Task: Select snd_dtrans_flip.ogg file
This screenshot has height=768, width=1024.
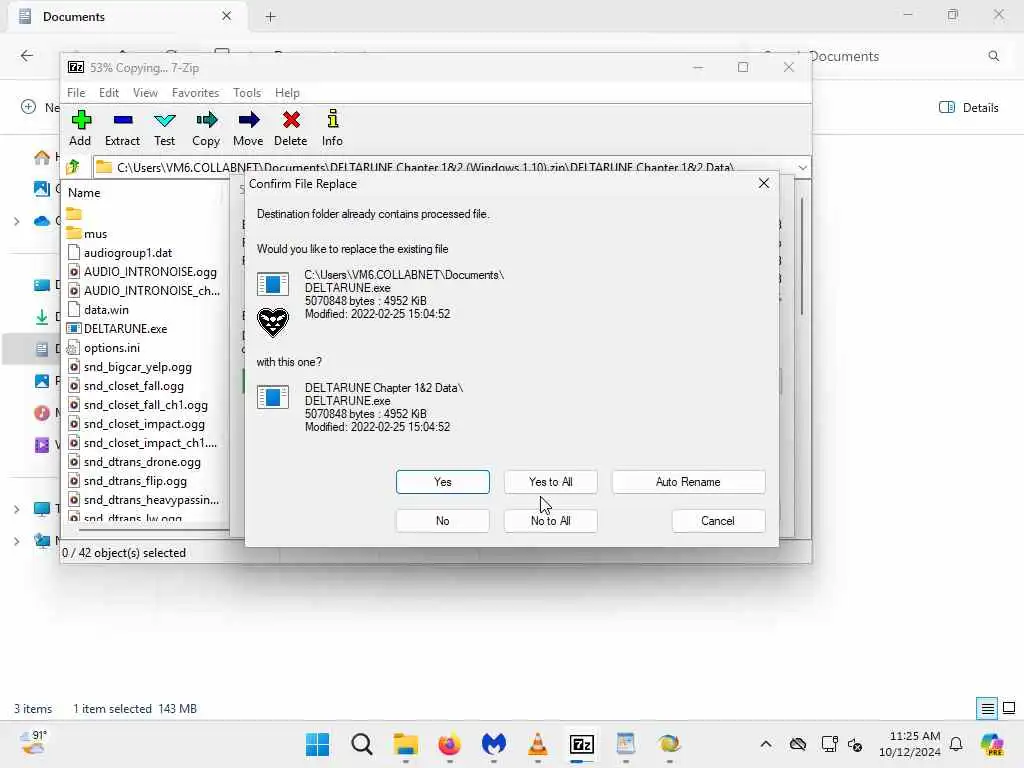Action: [135, 481]
